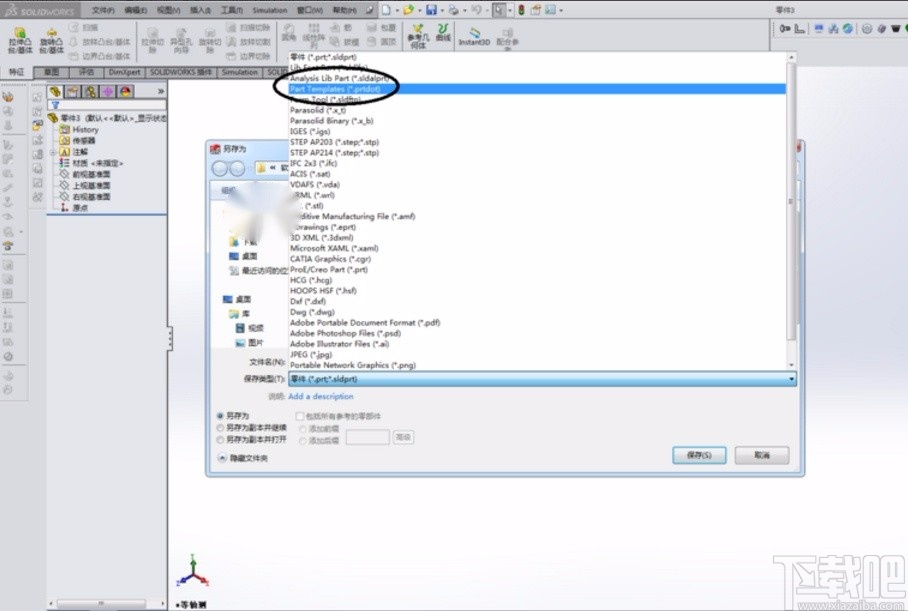Click the Print icon in top toolbar
Image resolution: width=908 pixels, height=611 pixels.
point(454,10)
